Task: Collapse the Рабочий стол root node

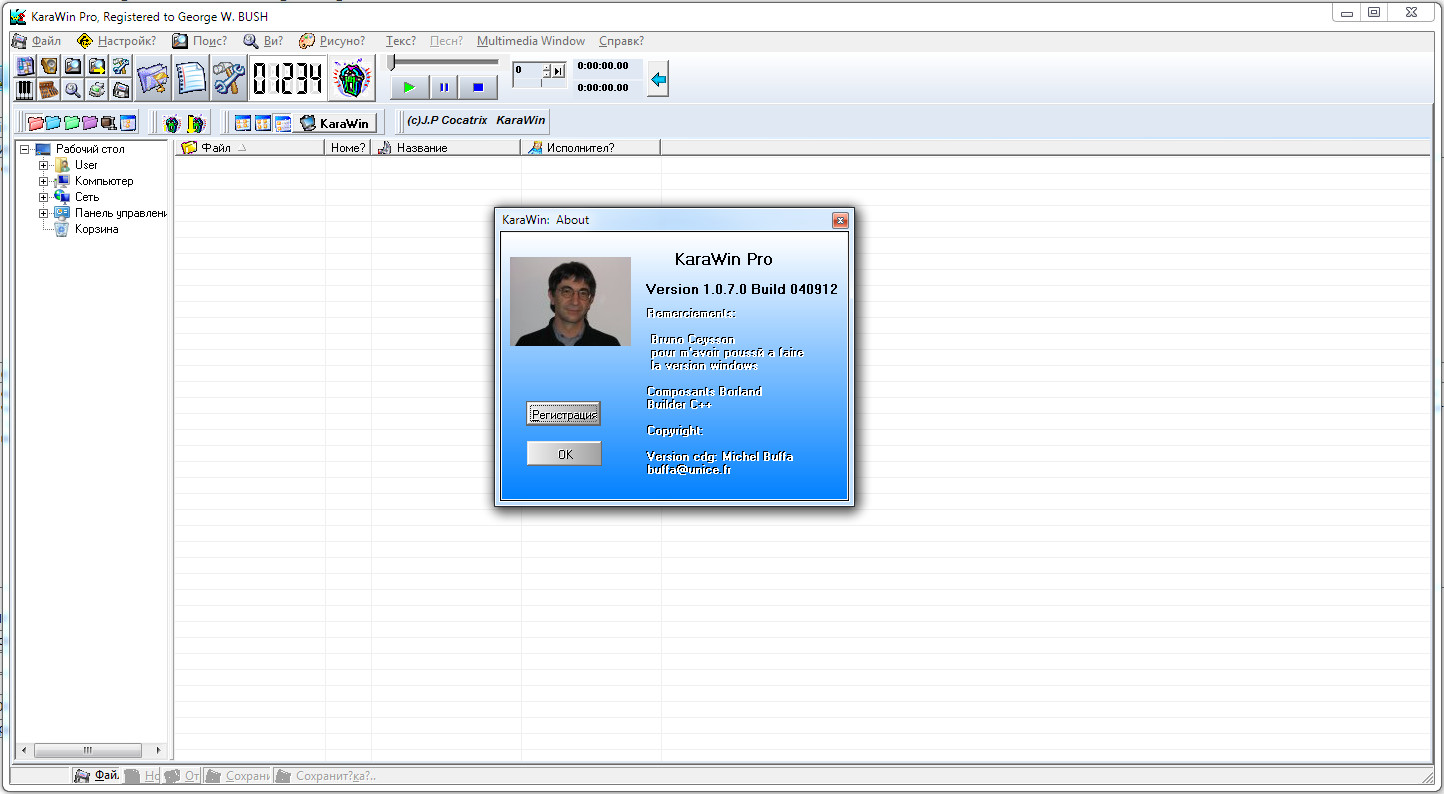Action: [25, 149]
